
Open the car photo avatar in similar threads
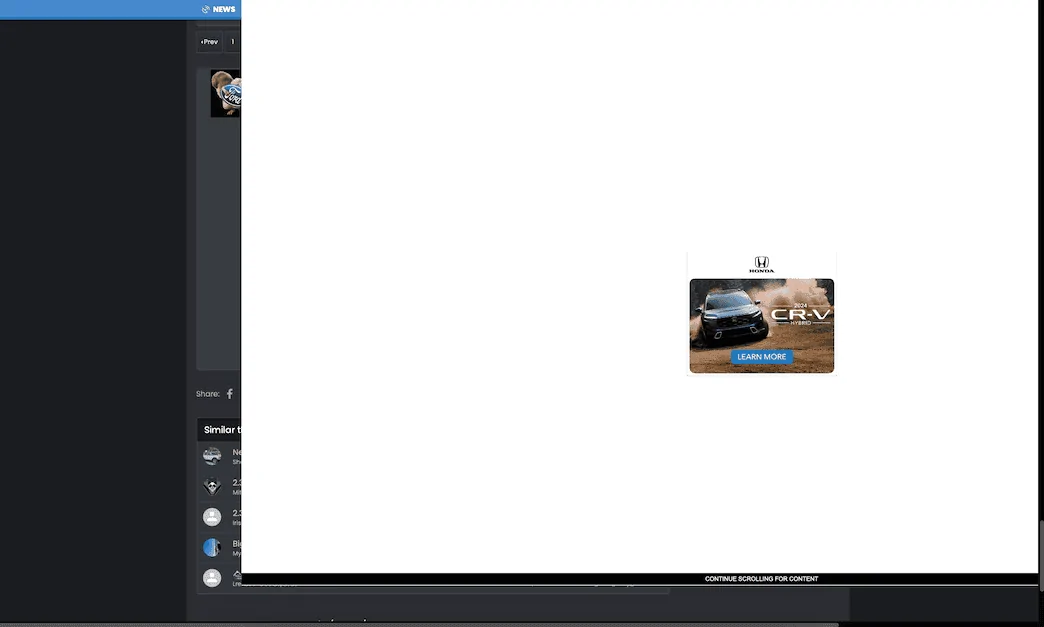[x=212, y=456]
